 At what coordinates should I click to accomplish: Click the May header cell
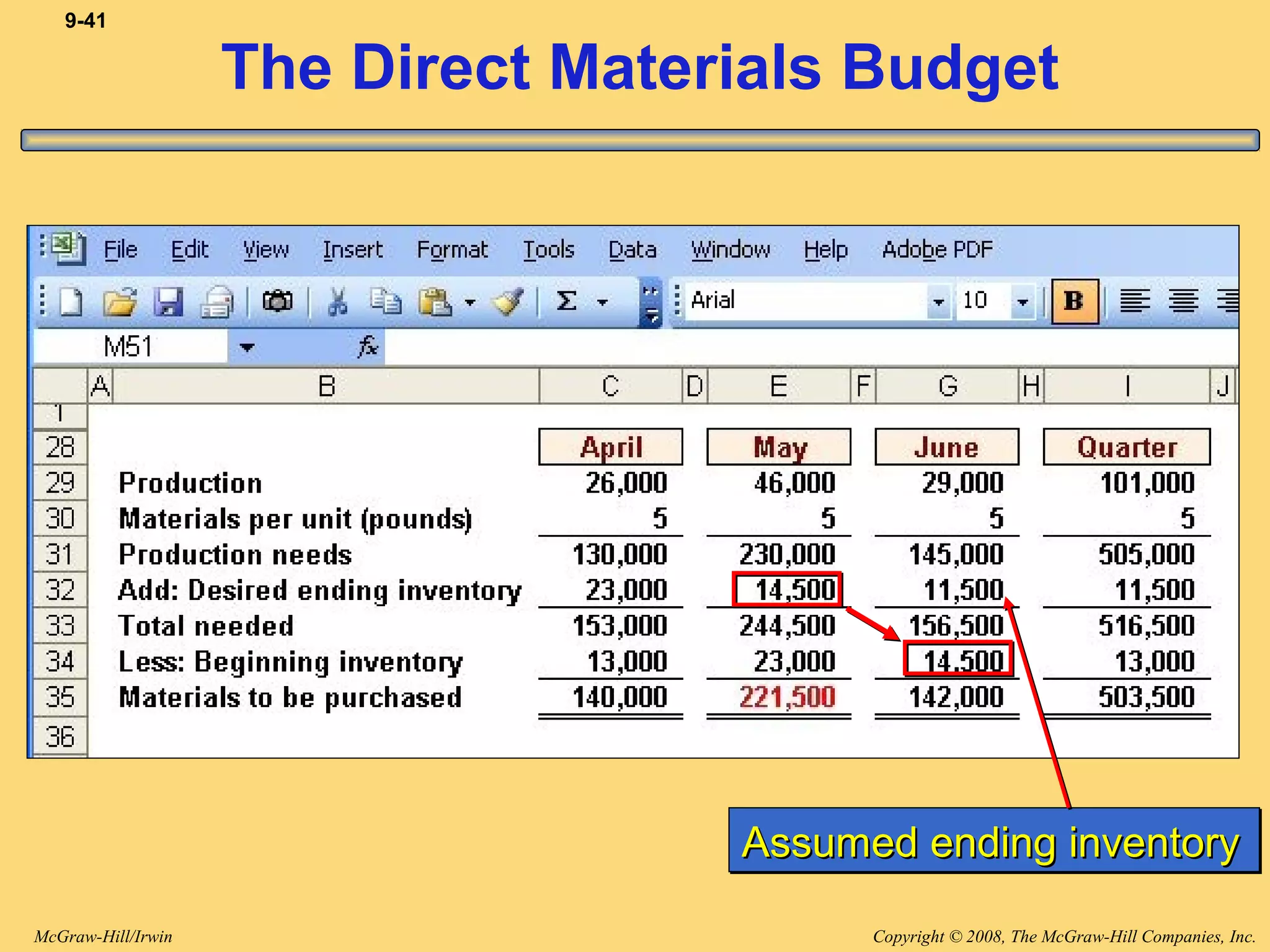pyautogui.click(x=779, y=447)
